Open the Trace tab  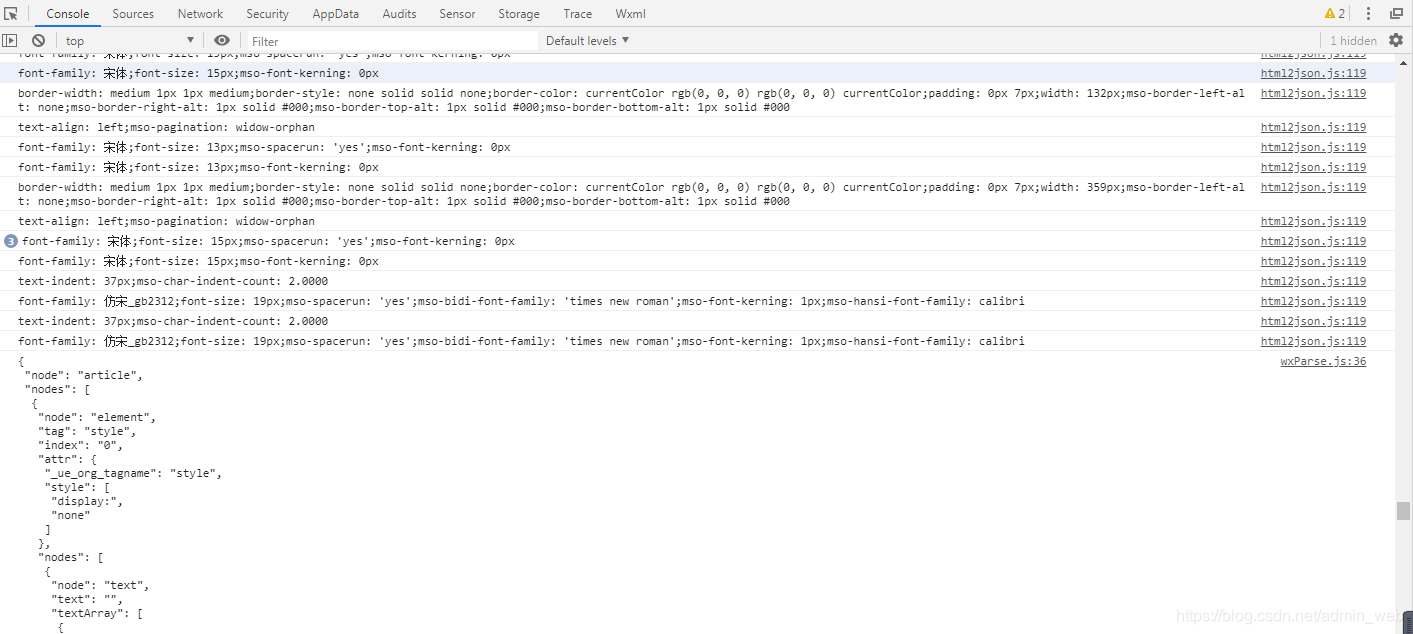(x=577, y=14)
